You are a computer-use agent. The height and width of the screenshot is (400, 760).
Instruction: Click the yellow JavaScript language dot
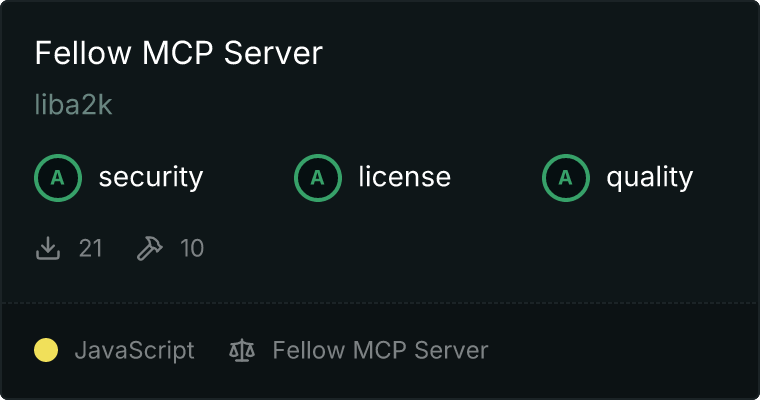click(46, 350)
